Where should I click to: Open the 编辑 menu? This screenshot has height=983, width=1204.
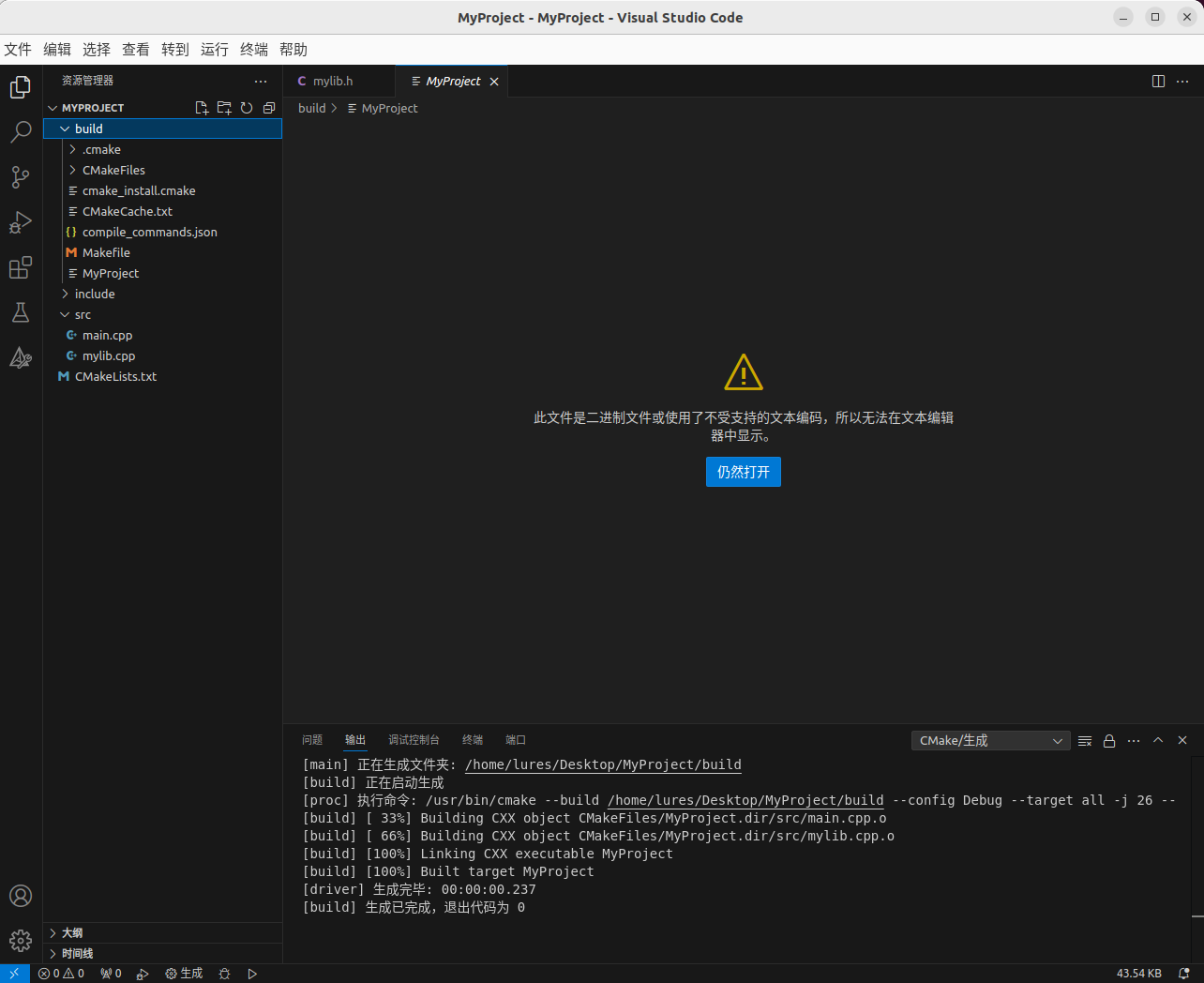click(57, 50)
